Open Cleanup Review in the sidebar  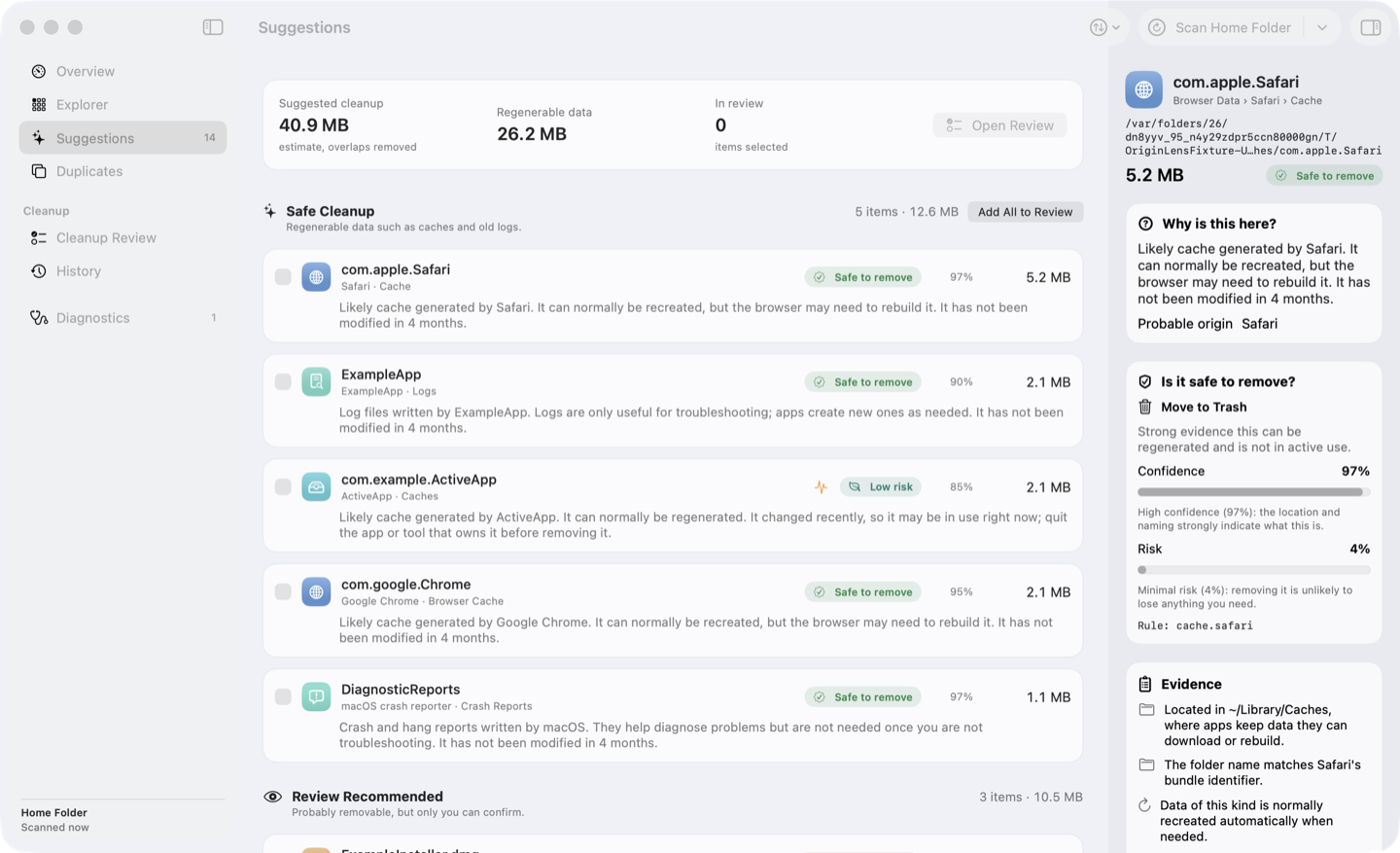[122, 237]
